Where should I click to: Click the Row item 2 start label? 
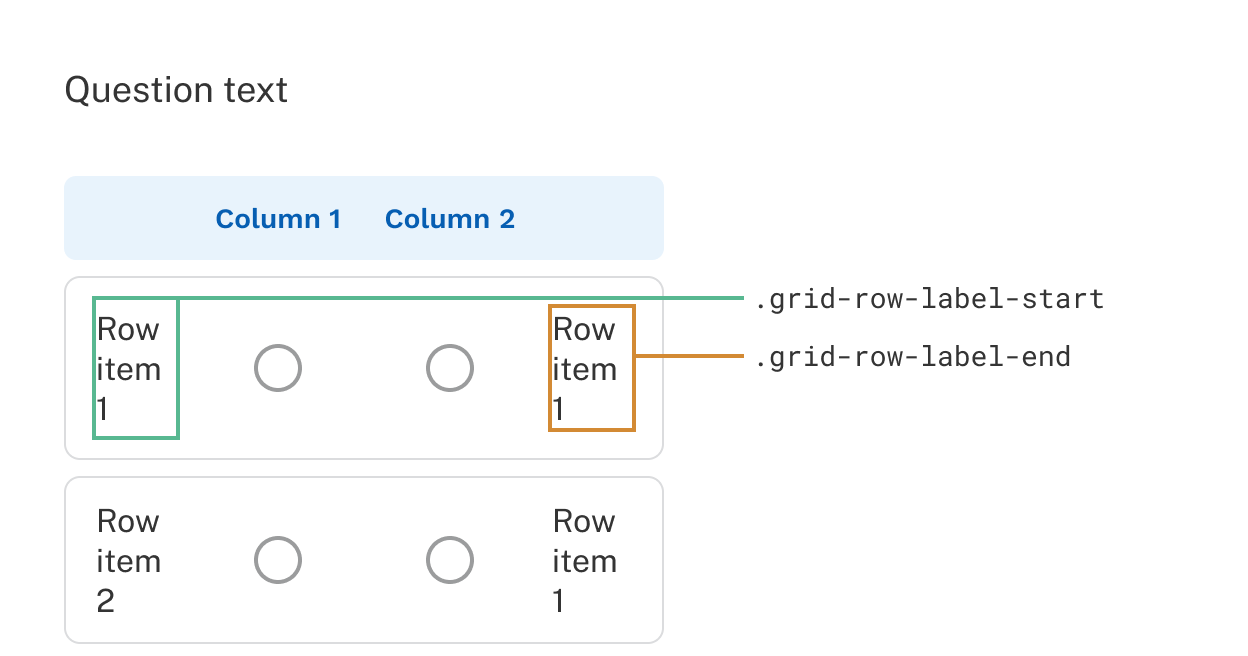pyautogui.click(x=129, y=561)
